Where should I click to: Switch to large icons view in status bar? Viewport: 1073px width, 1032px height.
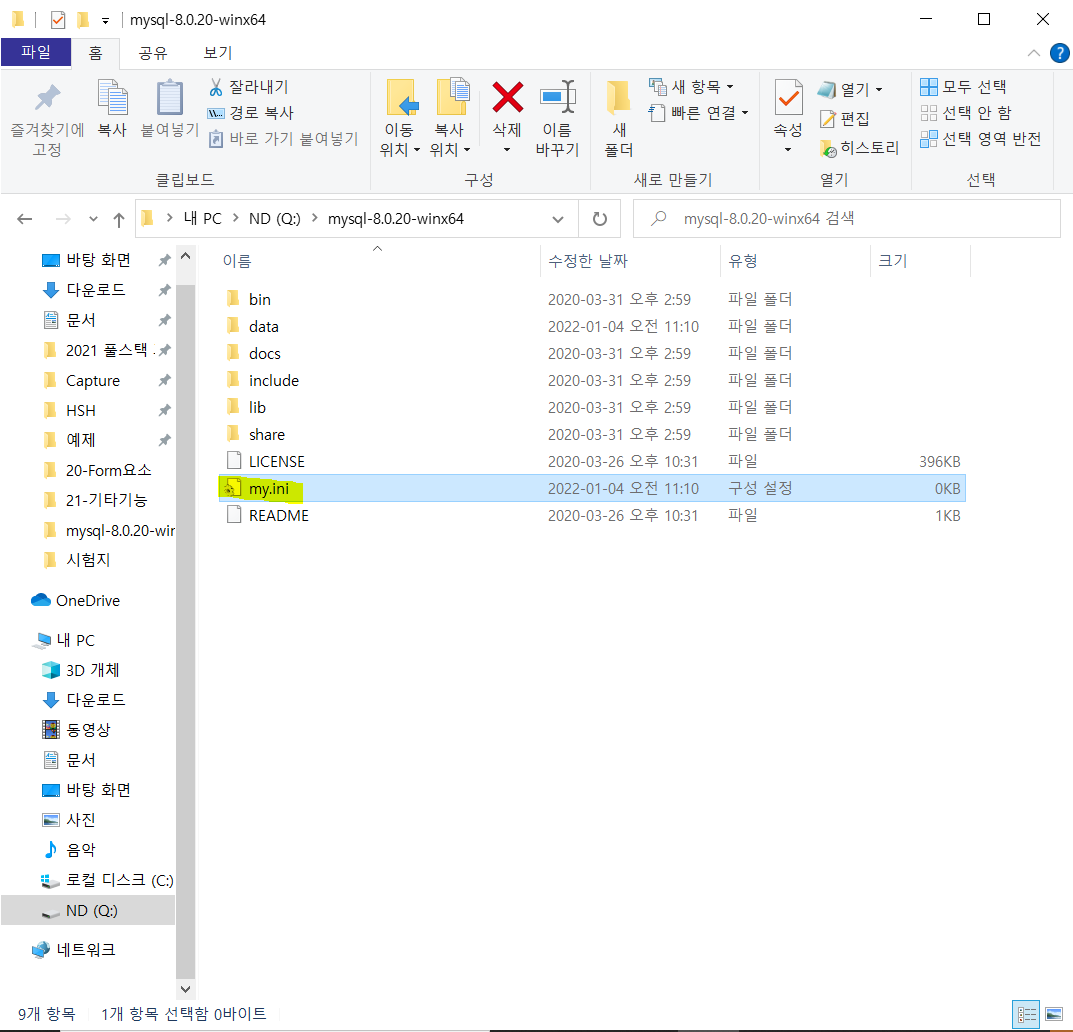click(x=1054, y=1014)
